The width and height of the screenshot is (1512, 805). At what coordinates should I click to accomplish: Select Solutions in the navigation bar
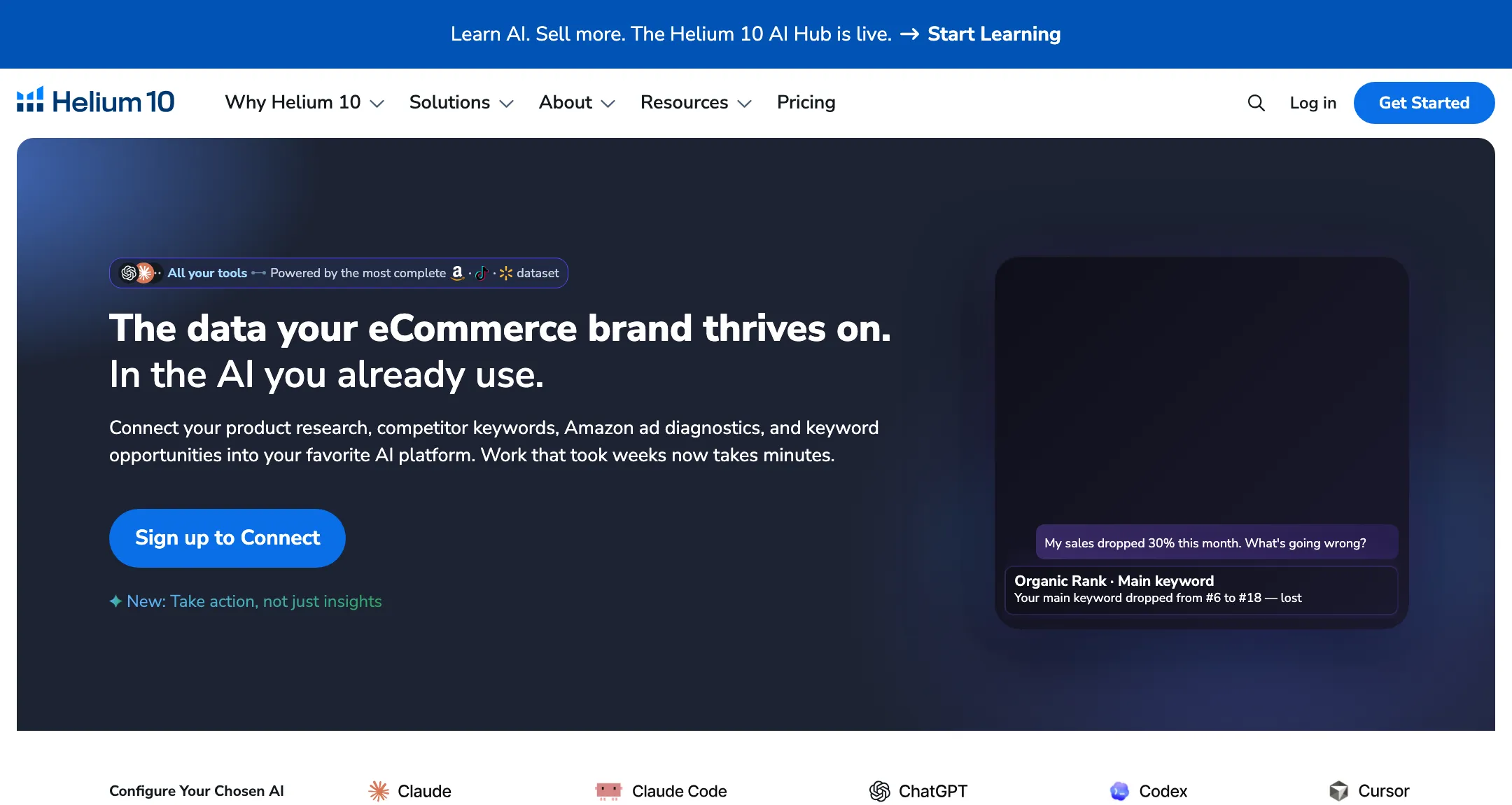point(449,102)
